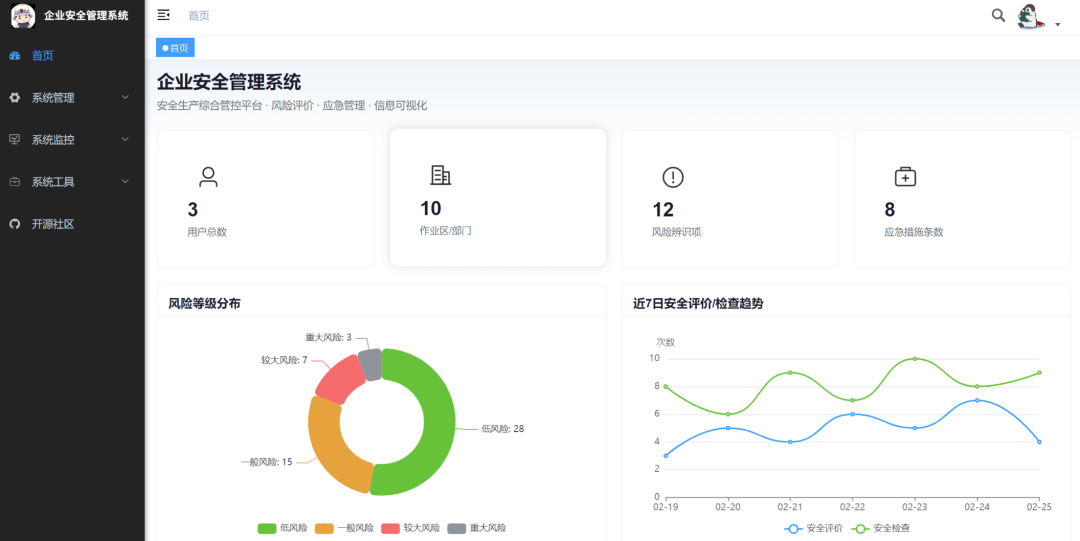
Task: Click the first-aid kit icon on 应急措施条数 card
Action: tap(905, 177)
